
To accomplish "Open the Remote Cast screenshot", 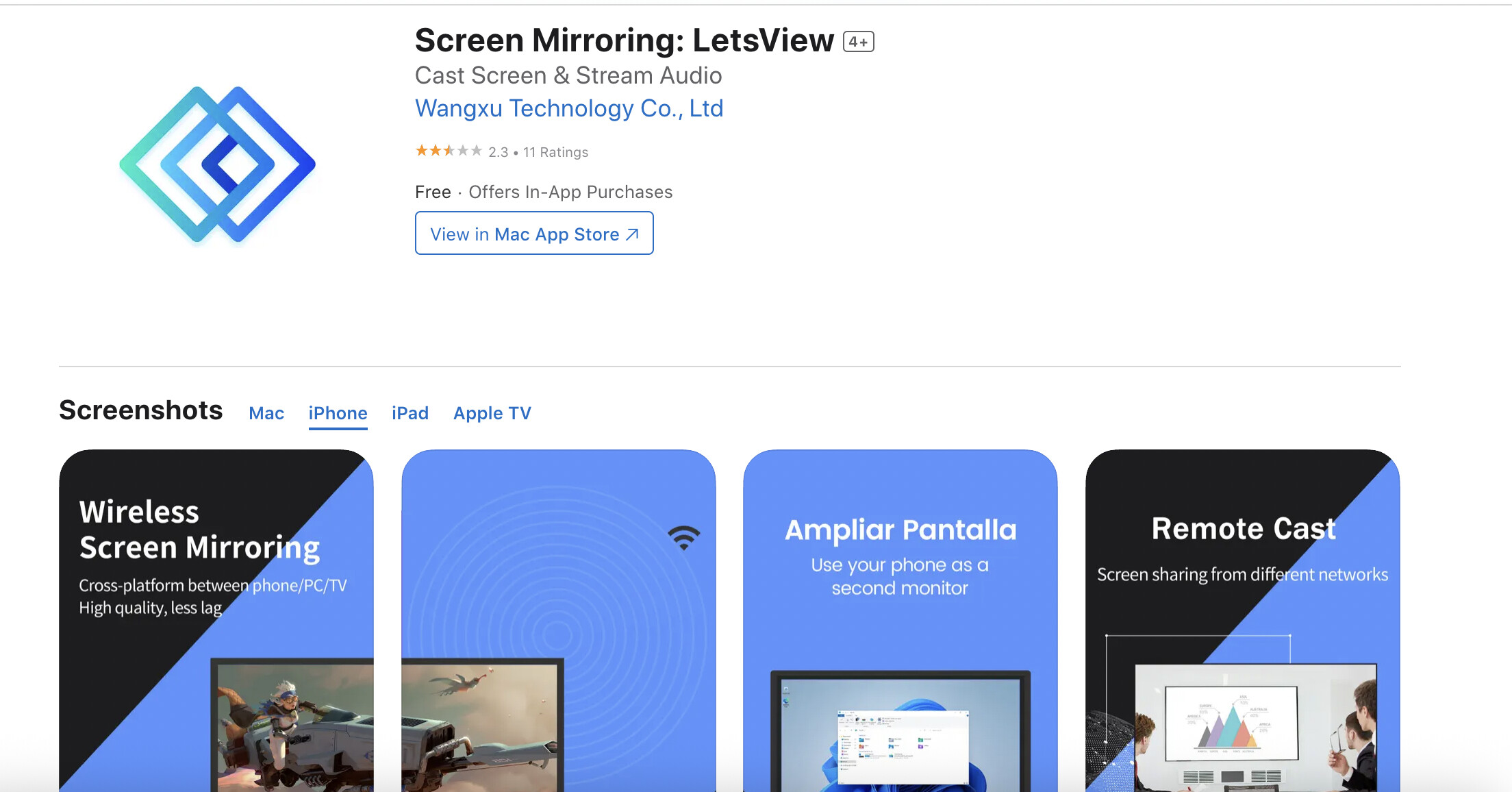I will [1243, 621].
